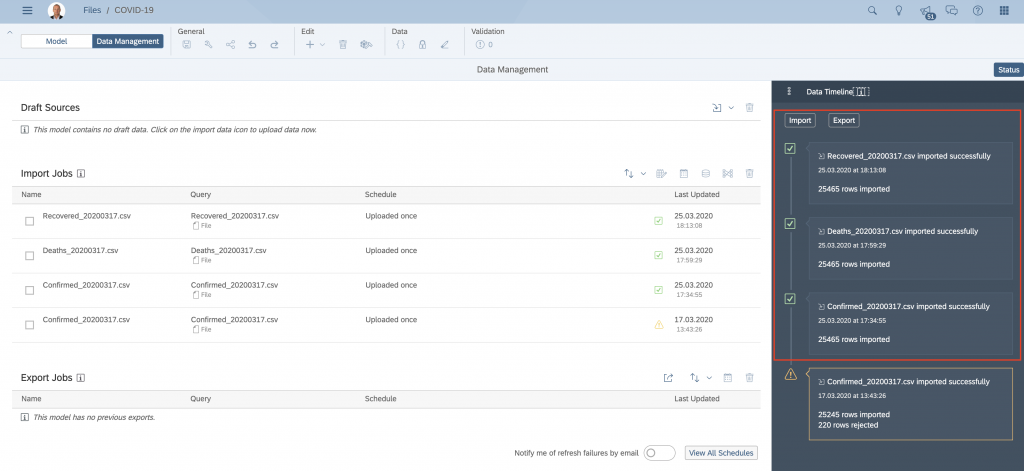
Task: Click refresh arrows icon in Import Jobs
Action: point(629,174)
